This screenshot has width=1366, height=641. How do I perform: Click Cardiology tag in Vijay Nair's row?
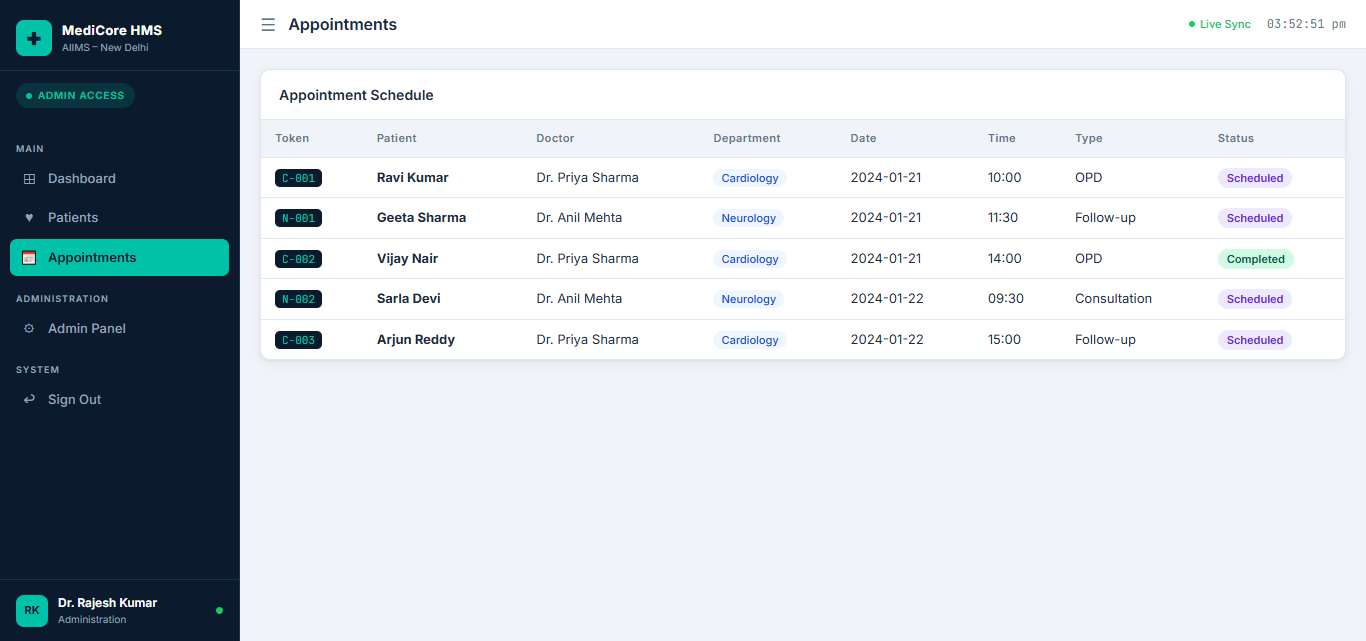coord(750,259)
